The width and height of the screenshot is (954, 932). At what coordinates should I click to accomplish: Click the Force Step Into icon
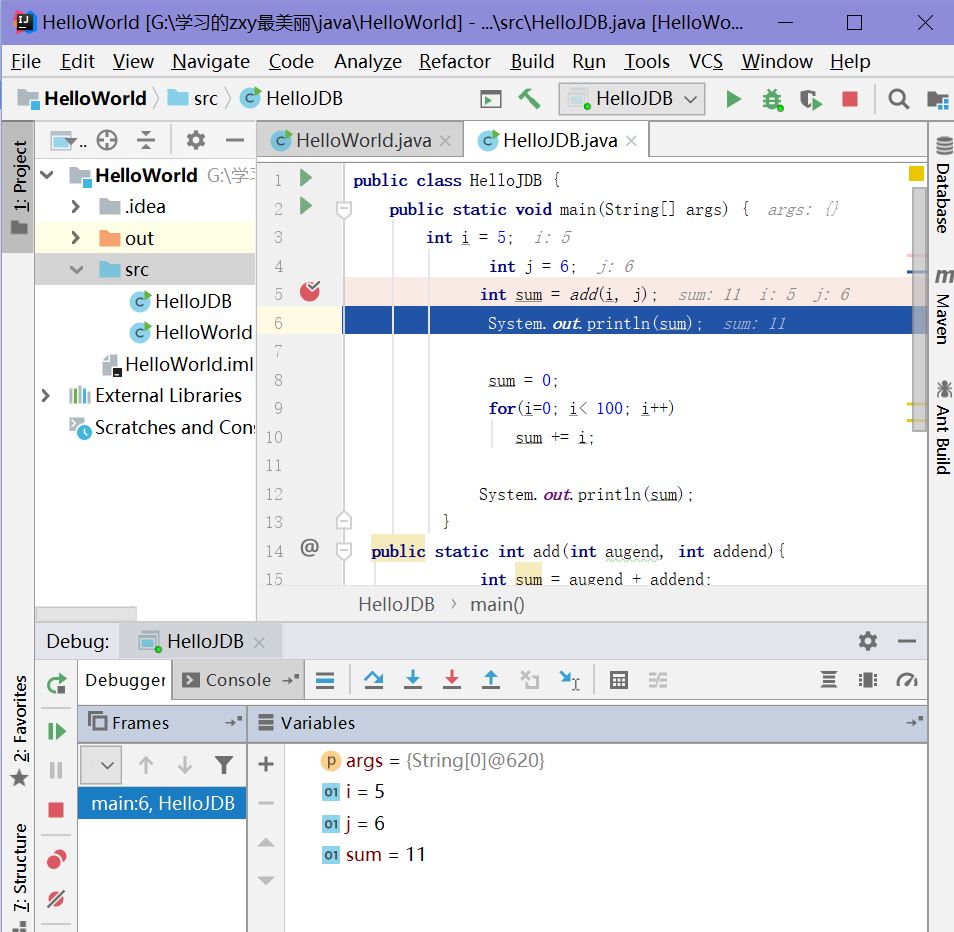click(452, 680)
